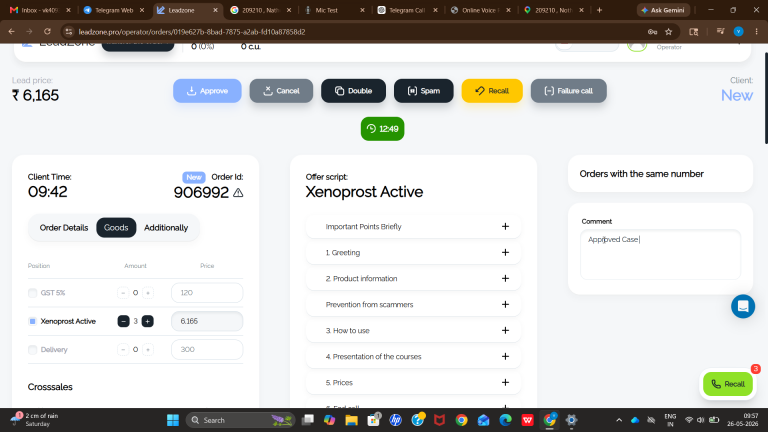The image size is (768, 432).
Task: Select the Goods tab
Action: [x=116, y=228]
